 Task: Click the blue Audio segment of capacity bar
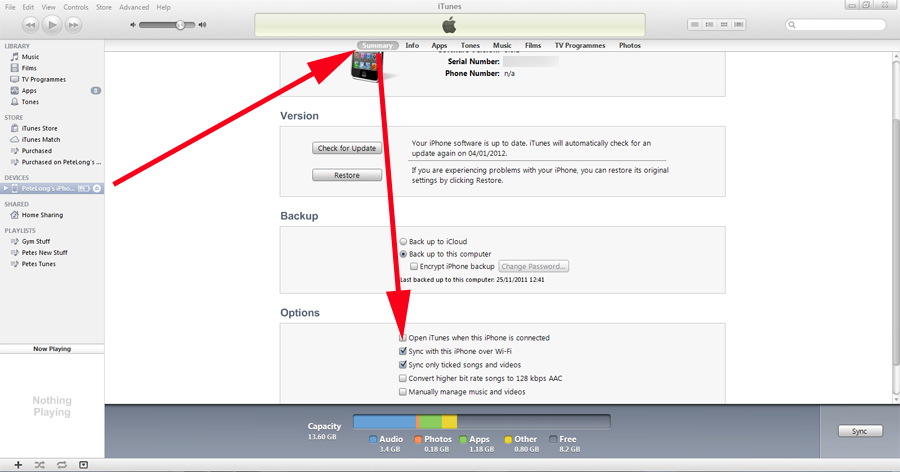pyautogui.click(x=385, y=422)
